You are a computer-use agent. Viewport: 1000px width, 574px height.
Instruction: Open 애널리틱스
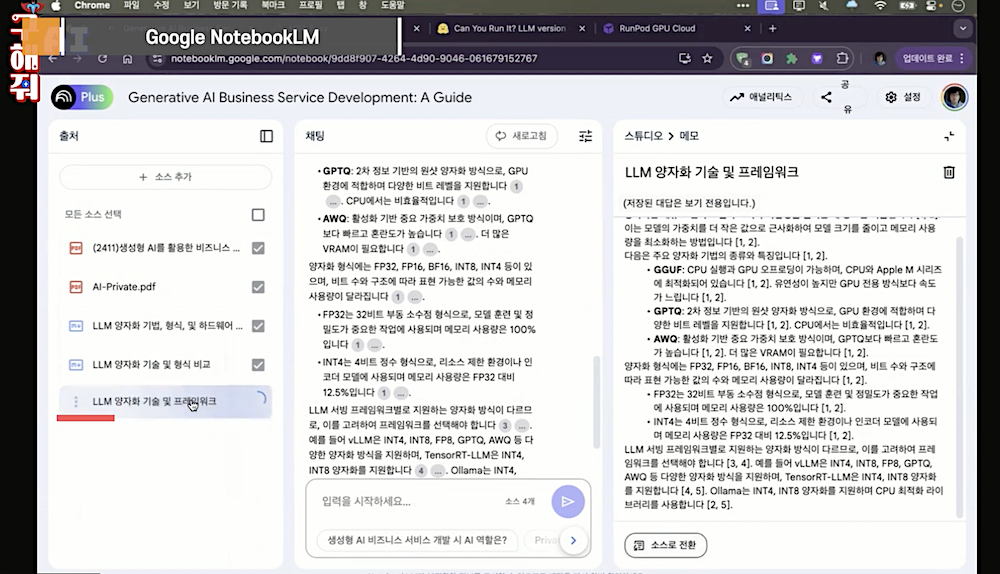coord(761,97)
